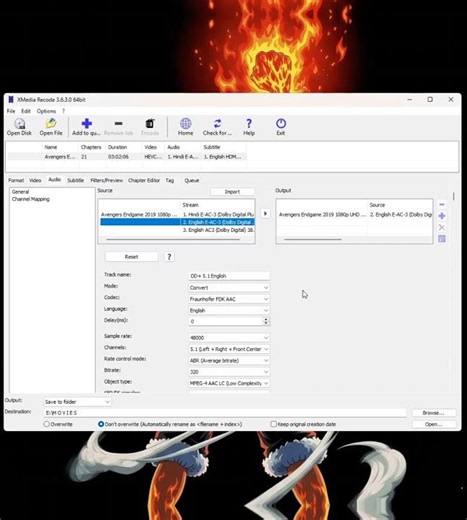The image size is (467, 520).
Task: Add output track with plus icon
Action: click(442, 216)
